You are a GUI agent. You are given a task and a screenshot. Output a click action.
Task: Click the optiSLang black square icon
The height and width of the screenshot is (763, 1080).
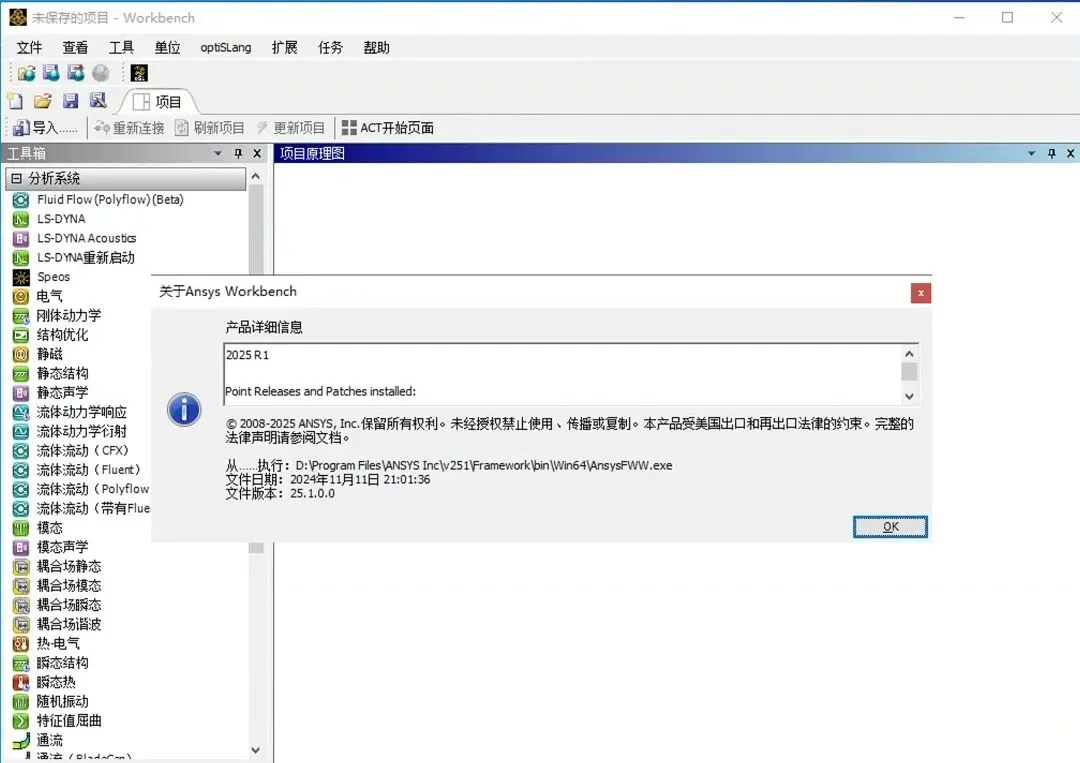pos(139,73)
